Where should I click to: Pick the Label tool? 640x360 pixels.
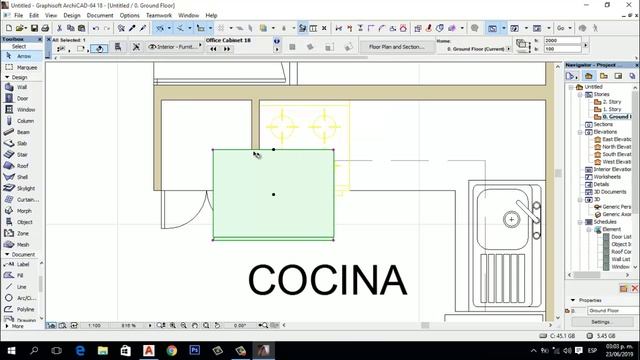click(19, 264)
